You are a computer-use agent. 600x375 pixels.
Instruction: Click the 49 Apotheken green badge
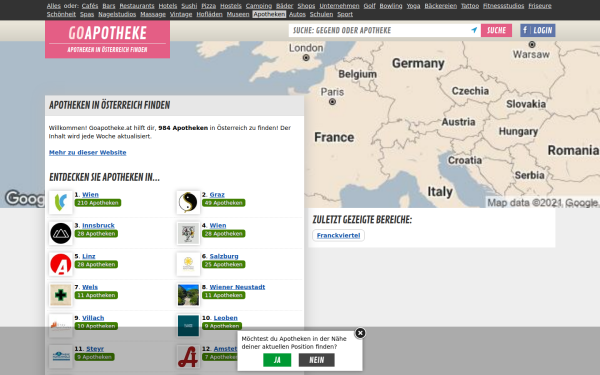[x=223, y=203]
